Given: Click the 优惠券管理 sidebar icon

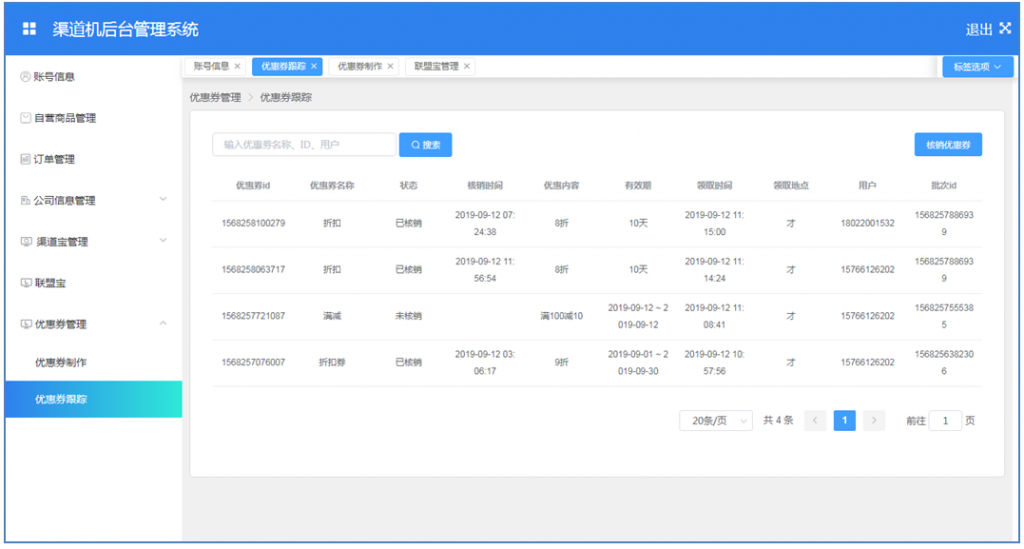Looking at the screenshot, I should tap(26, 324).
